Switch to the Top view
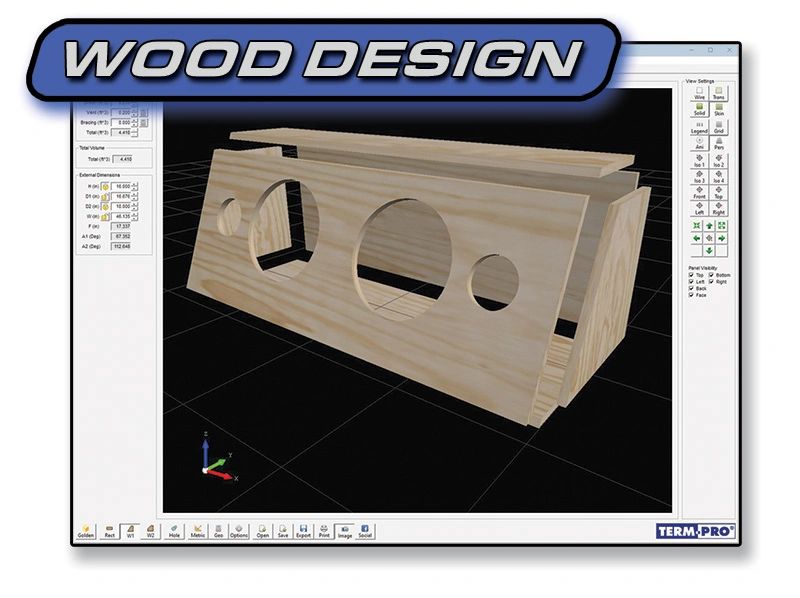 coord(718,193)
